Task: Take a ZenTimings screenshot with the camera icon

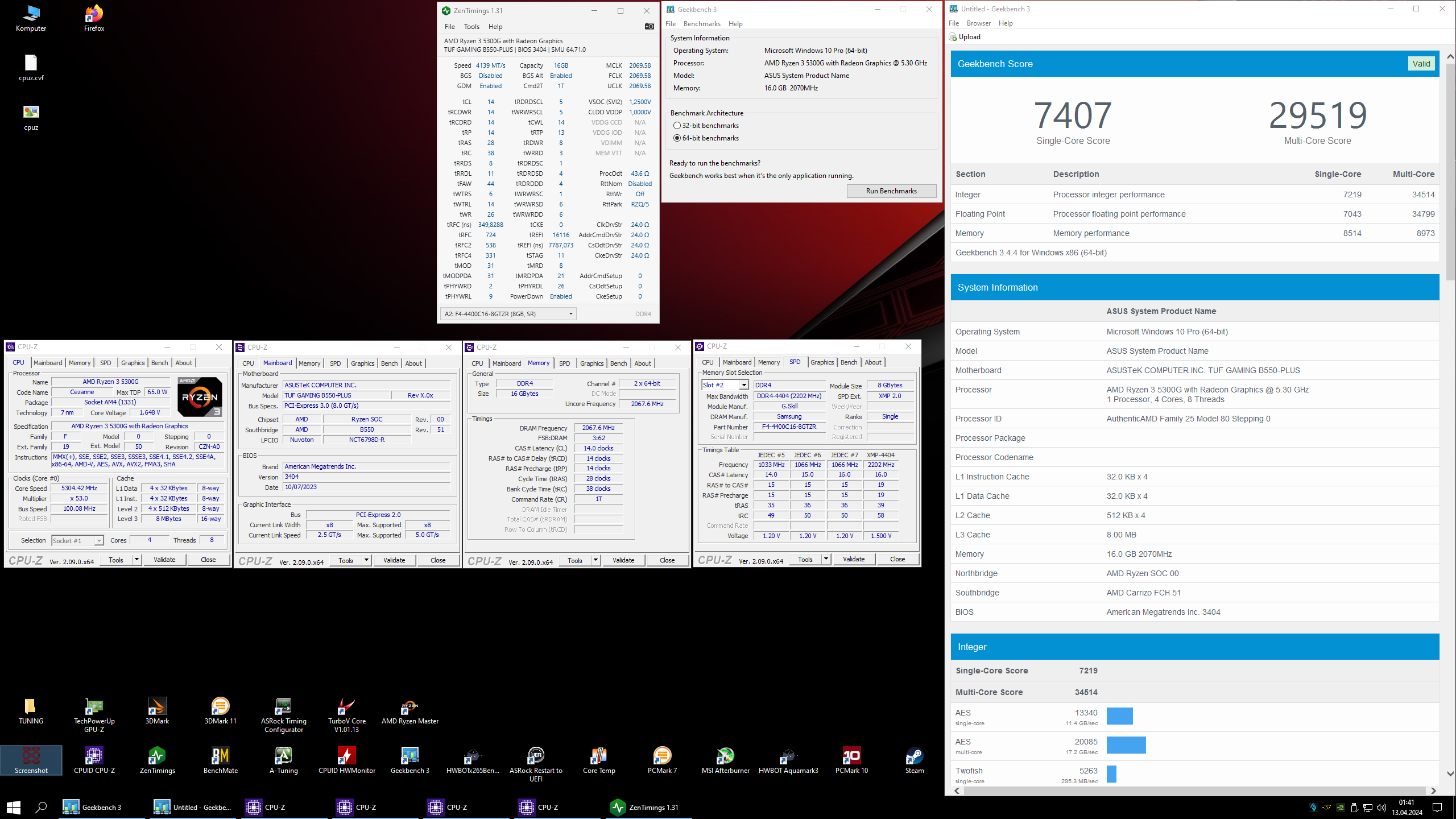Action: pyautogui.click(x=649, y=26)
